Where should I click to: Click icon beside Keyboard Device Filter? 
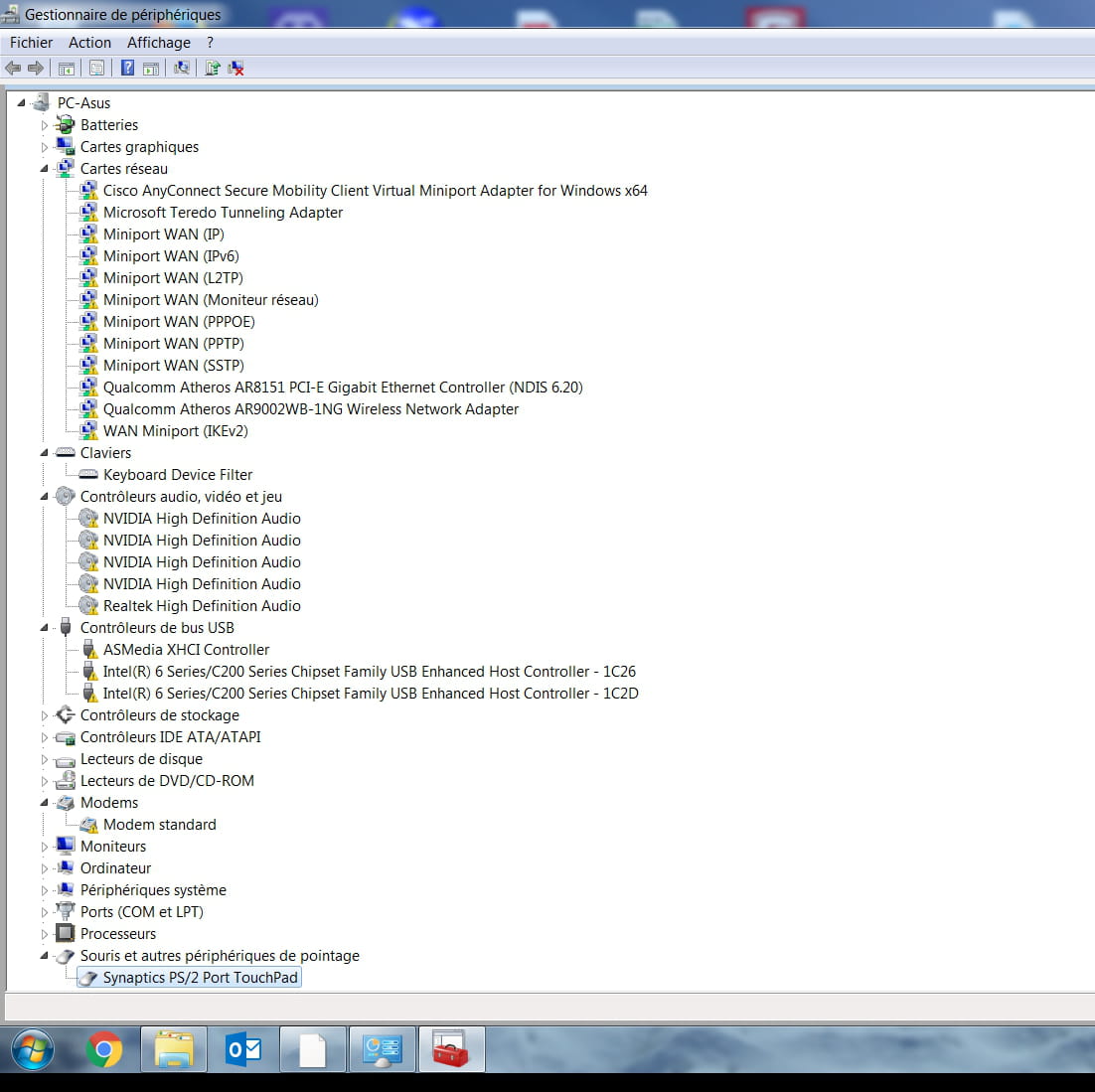[x=88, y=474]
